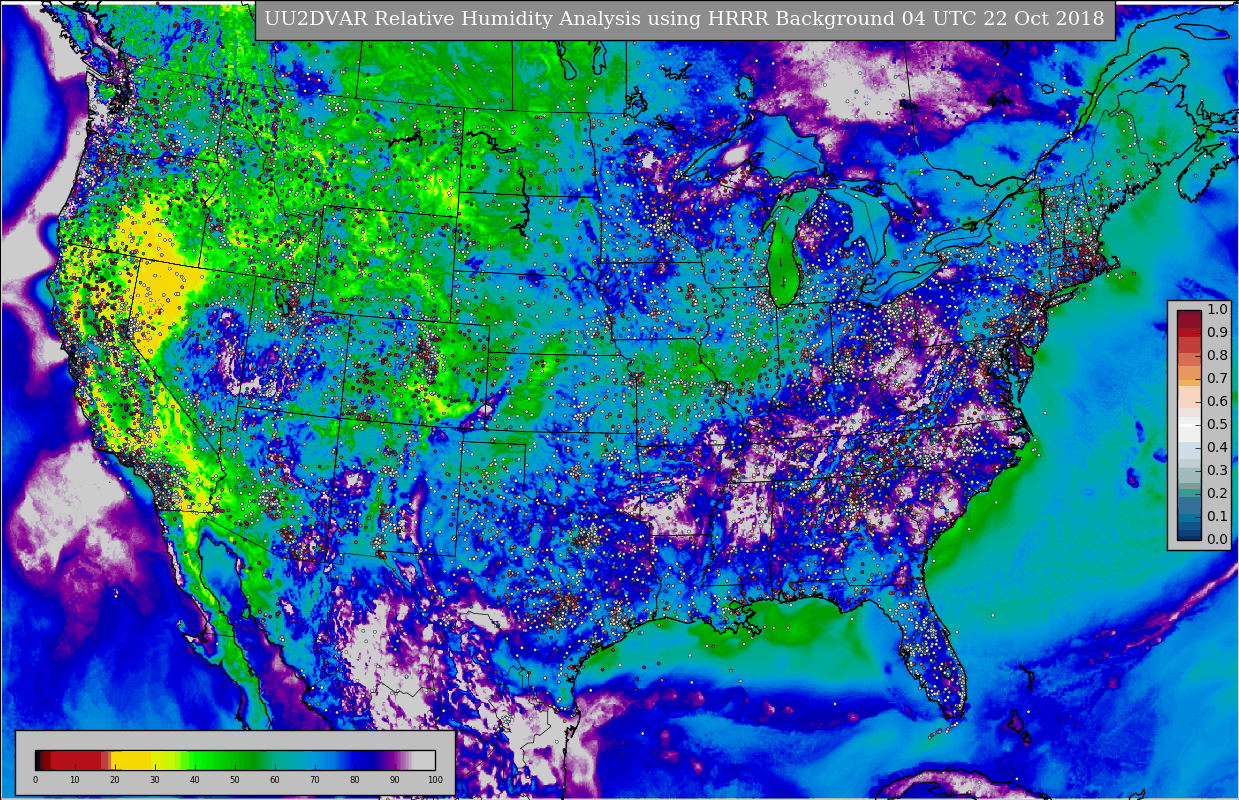Click the 90 tick label on humidity colorbar
The width and height of the screenshot is (1239, 800).
tap(395, 780)
